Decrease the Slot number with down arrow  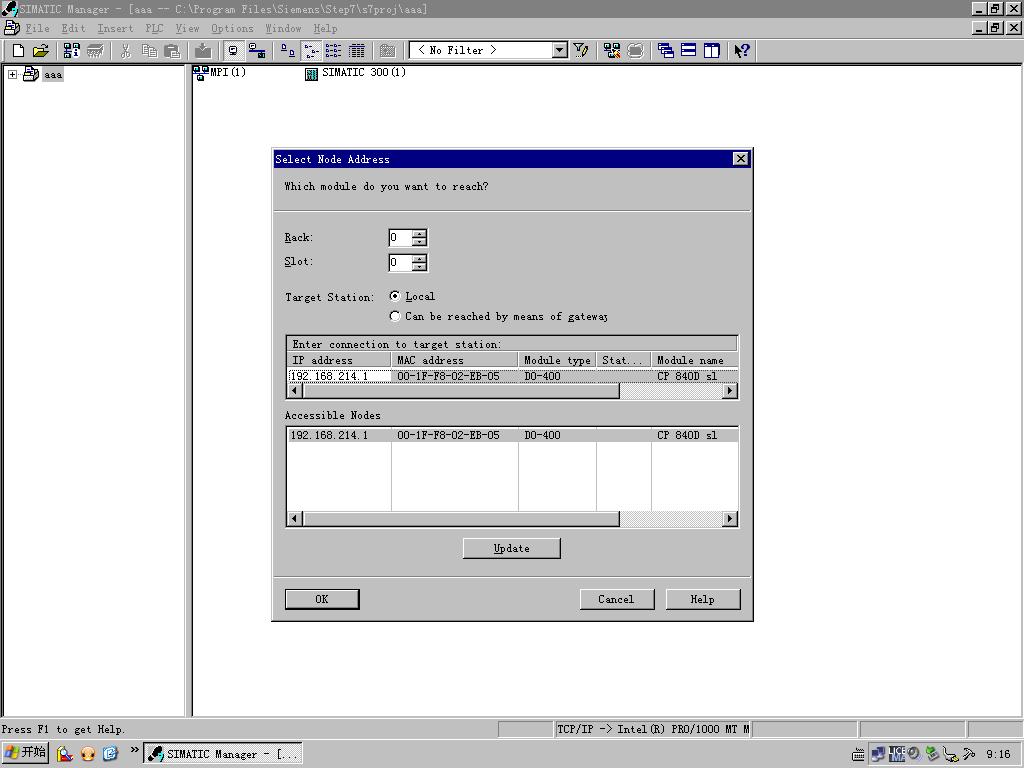click(420, 267)
